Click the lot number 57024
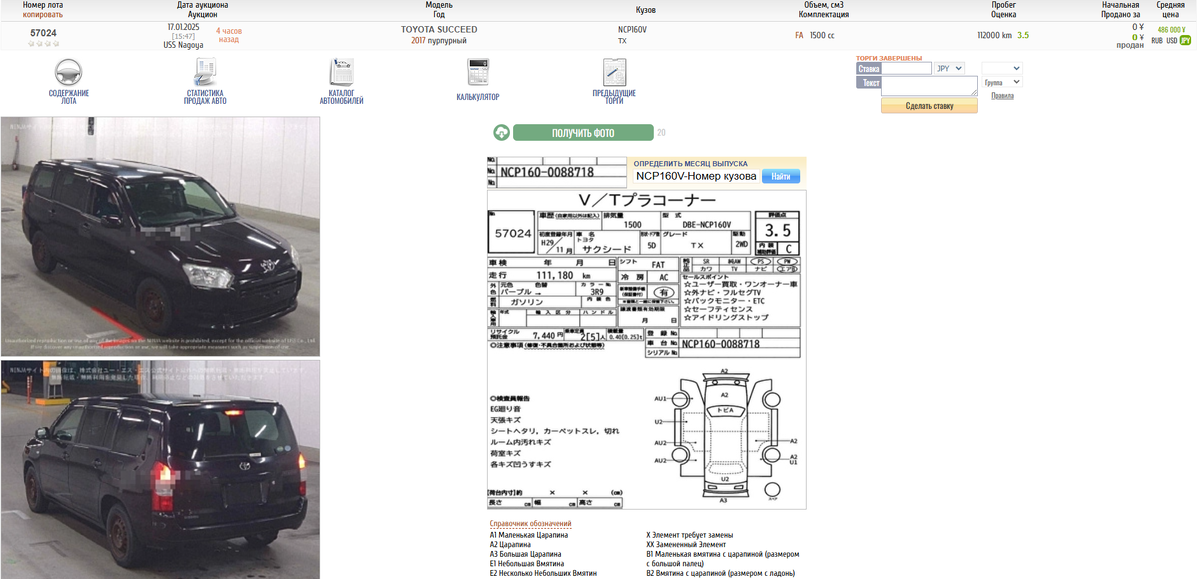 (43, 33)
